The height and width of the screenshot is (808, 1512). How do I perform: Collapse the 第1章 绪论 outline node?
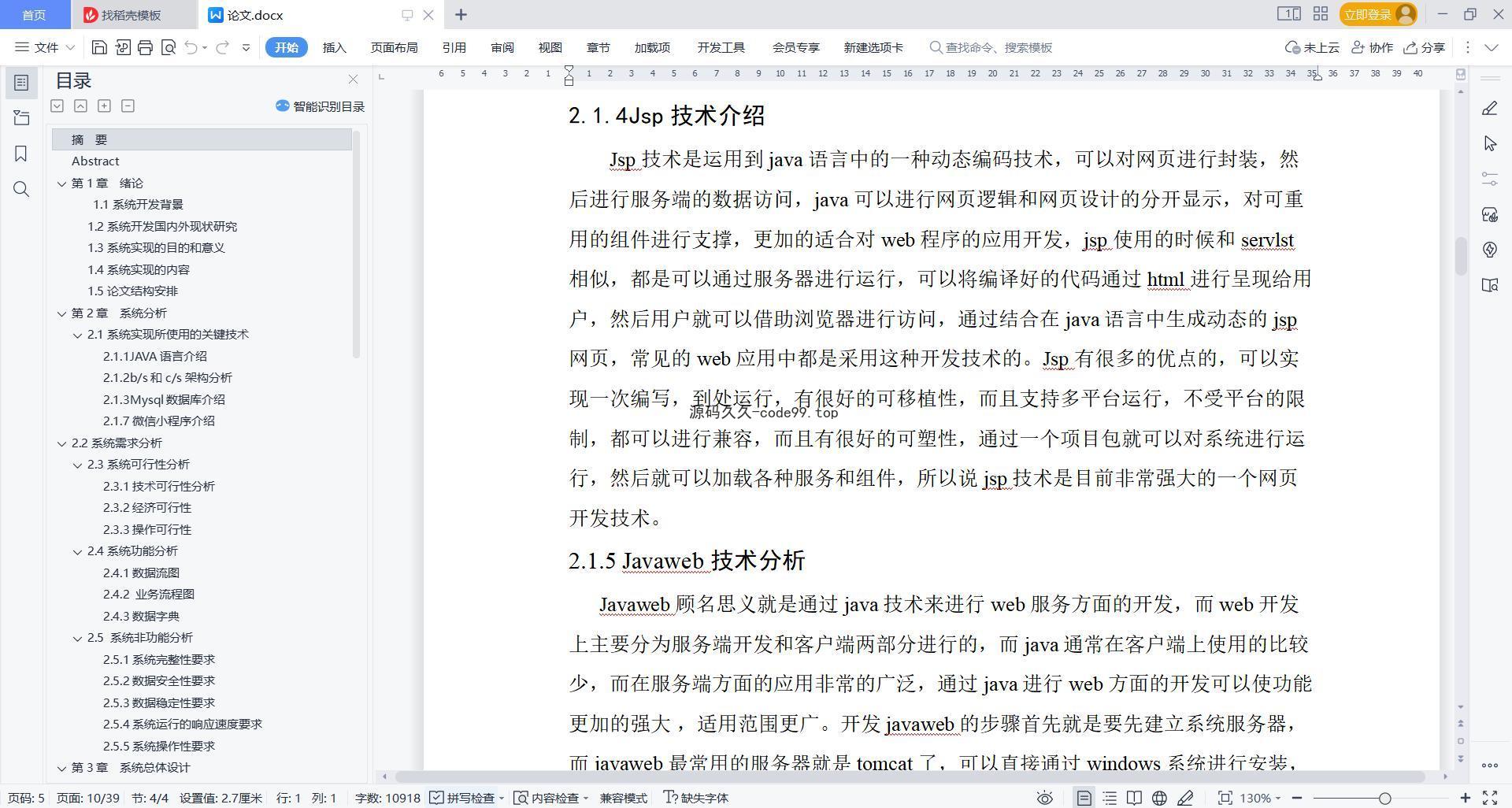(61, 183)
